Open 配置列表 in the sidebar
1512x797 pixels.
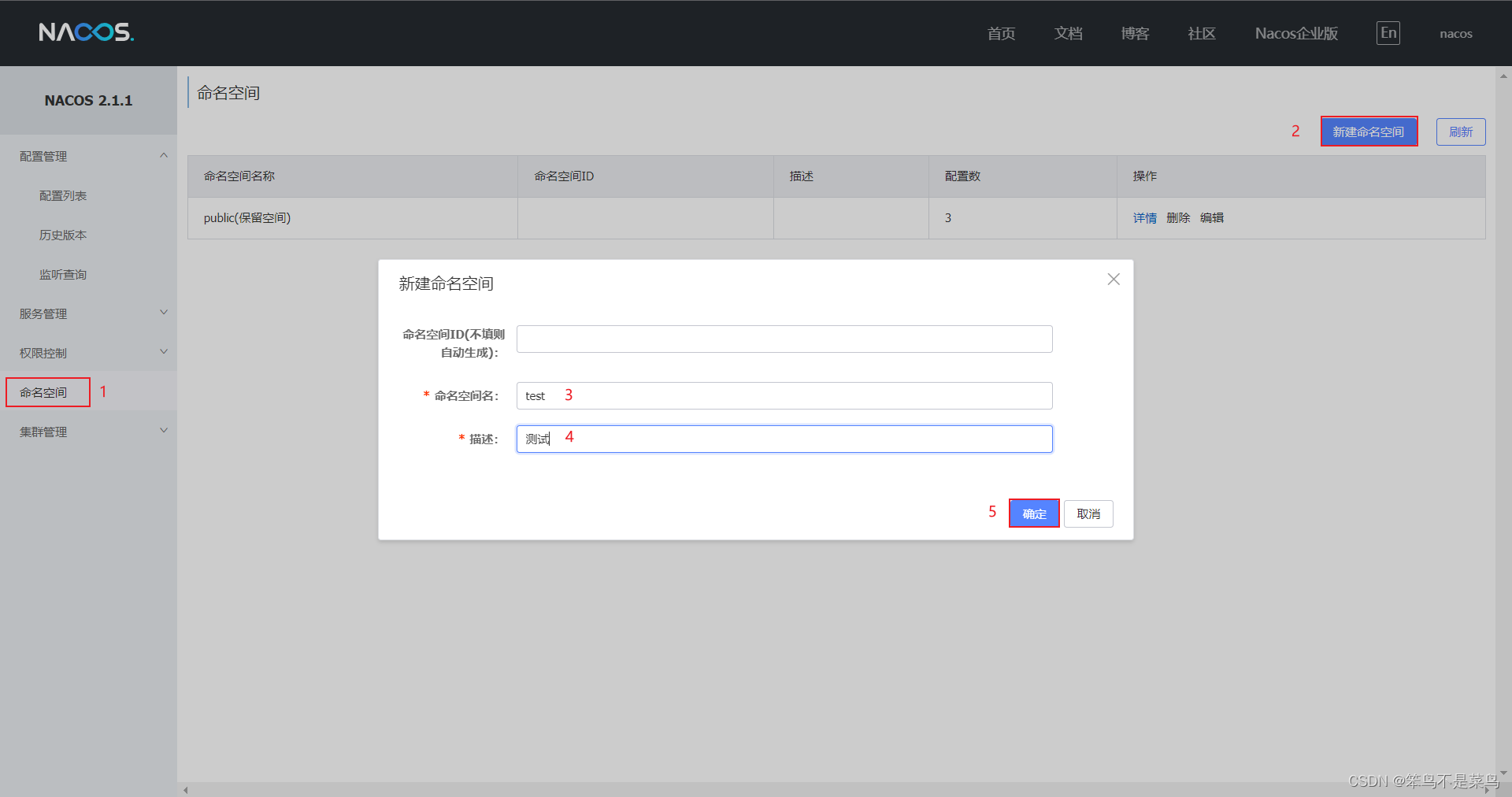point(63,195)
